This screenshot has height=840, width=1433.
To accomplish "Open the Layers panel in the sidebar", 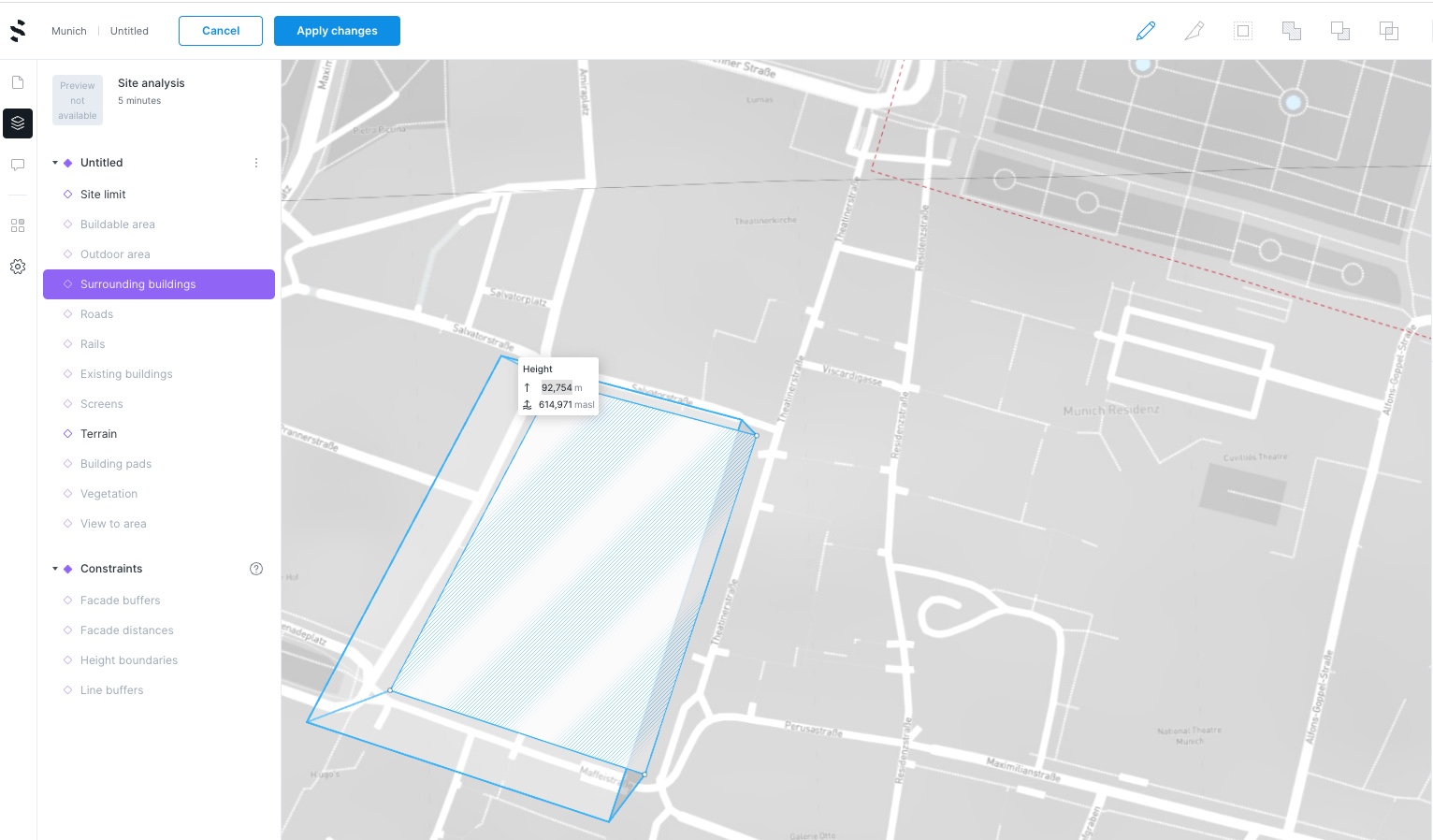I will pyautogui.click(x=18, y=123).
